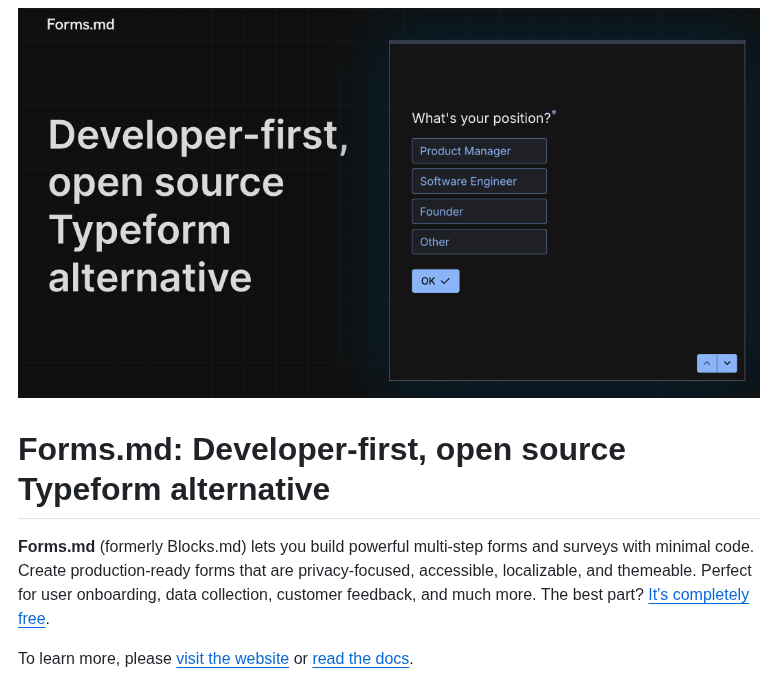Click the main page heading Forms.md: Developer-first
Screen dimensions: 777x685
[x=322, y=469]
